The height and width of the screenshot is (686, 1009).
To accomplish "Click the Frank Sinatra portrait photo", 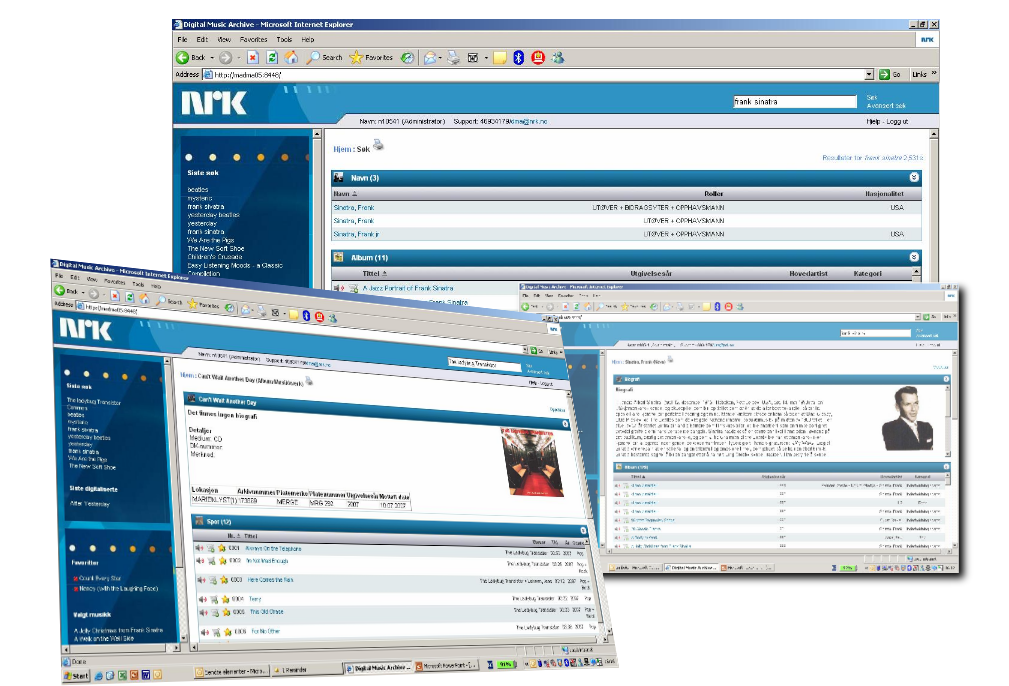I will tap(914, 418).
